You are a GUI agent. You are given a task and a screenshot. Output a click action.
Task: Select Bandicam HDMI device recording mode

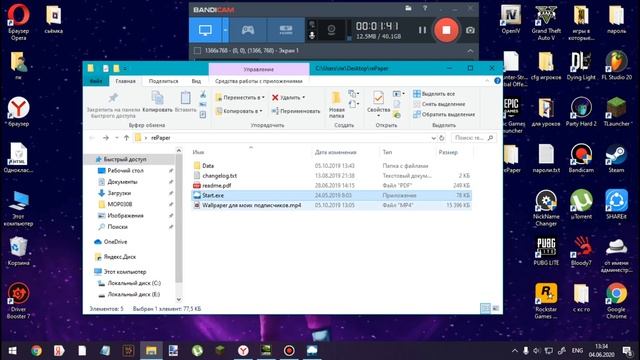point(286,30)
